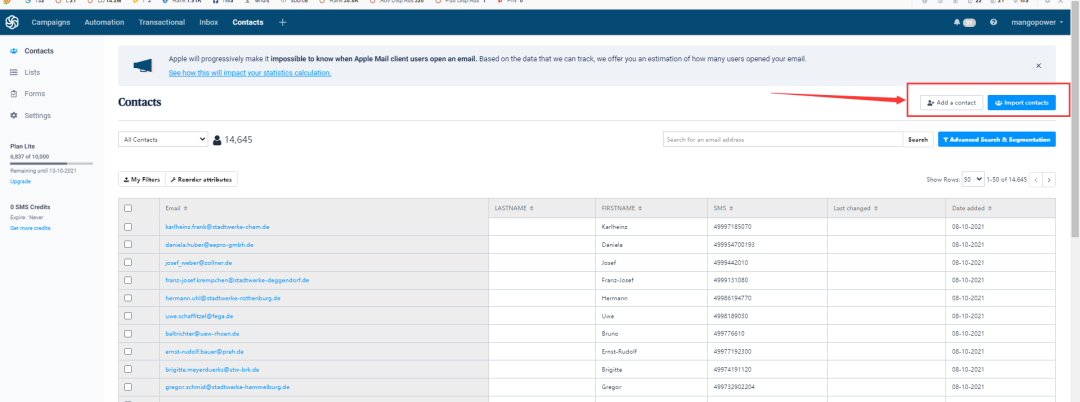Check the franz-josef.krempchen row checkbox

128,280
